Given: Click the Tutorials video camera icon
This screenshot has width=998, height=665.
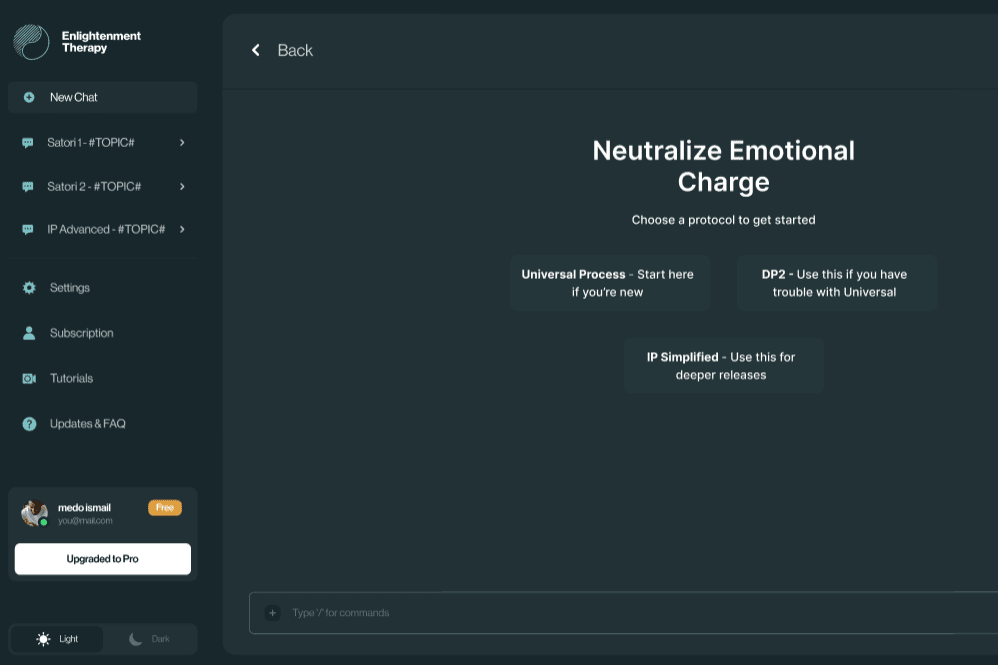Looking at the screenshot, I should click(x=29, y=379).
